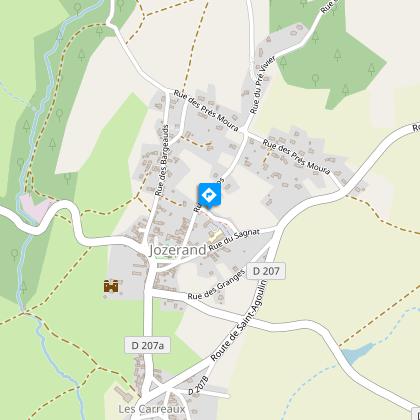Screen dimensions: 420x420
Task: Click the Rue du Sagnat street label
Action: [x=234, y=240]
